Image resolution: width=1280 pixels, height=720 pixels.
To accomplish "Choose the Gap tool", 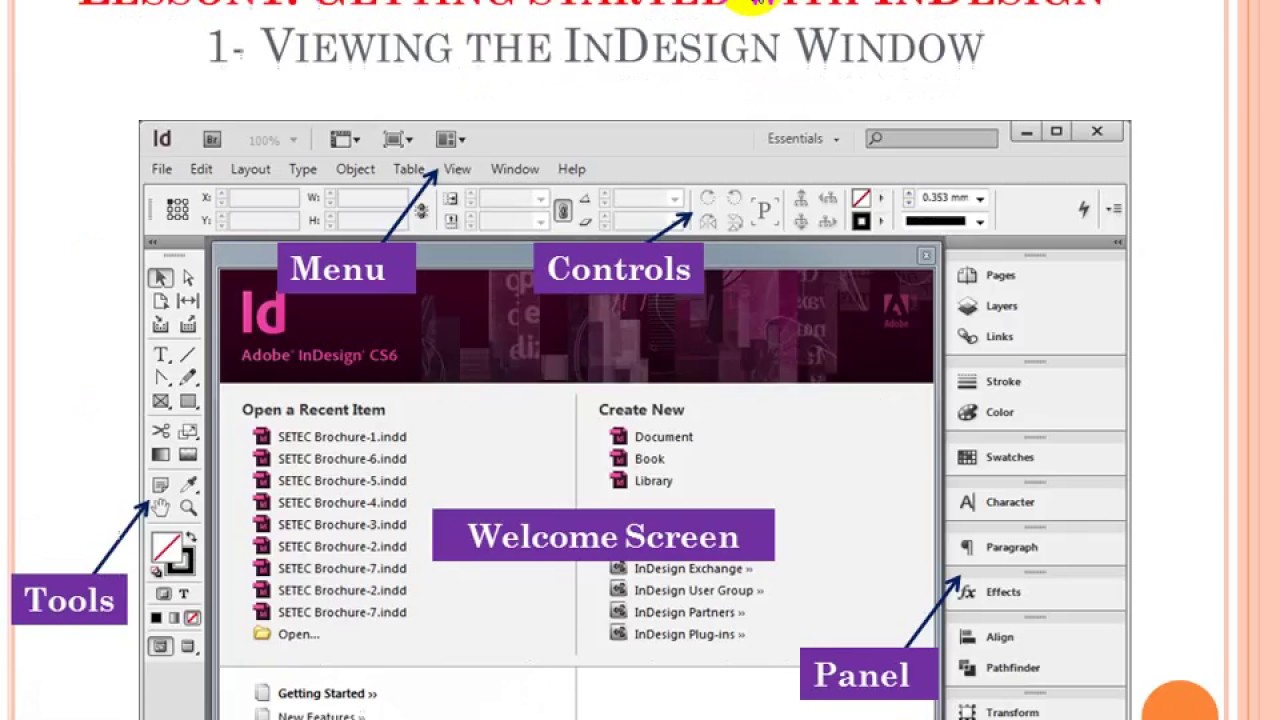I will coord(188,301).
